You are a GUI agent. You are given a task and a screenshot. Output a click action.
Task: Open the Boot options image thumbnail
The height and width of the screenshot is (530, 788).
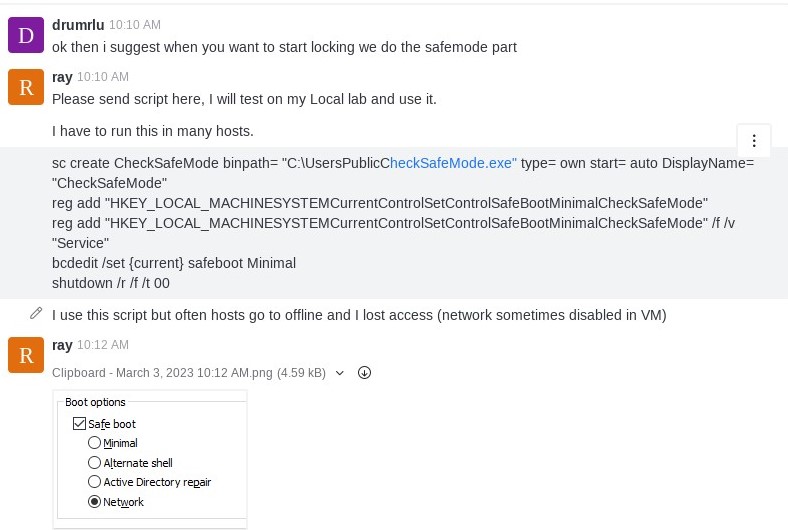tap(150, 459)
